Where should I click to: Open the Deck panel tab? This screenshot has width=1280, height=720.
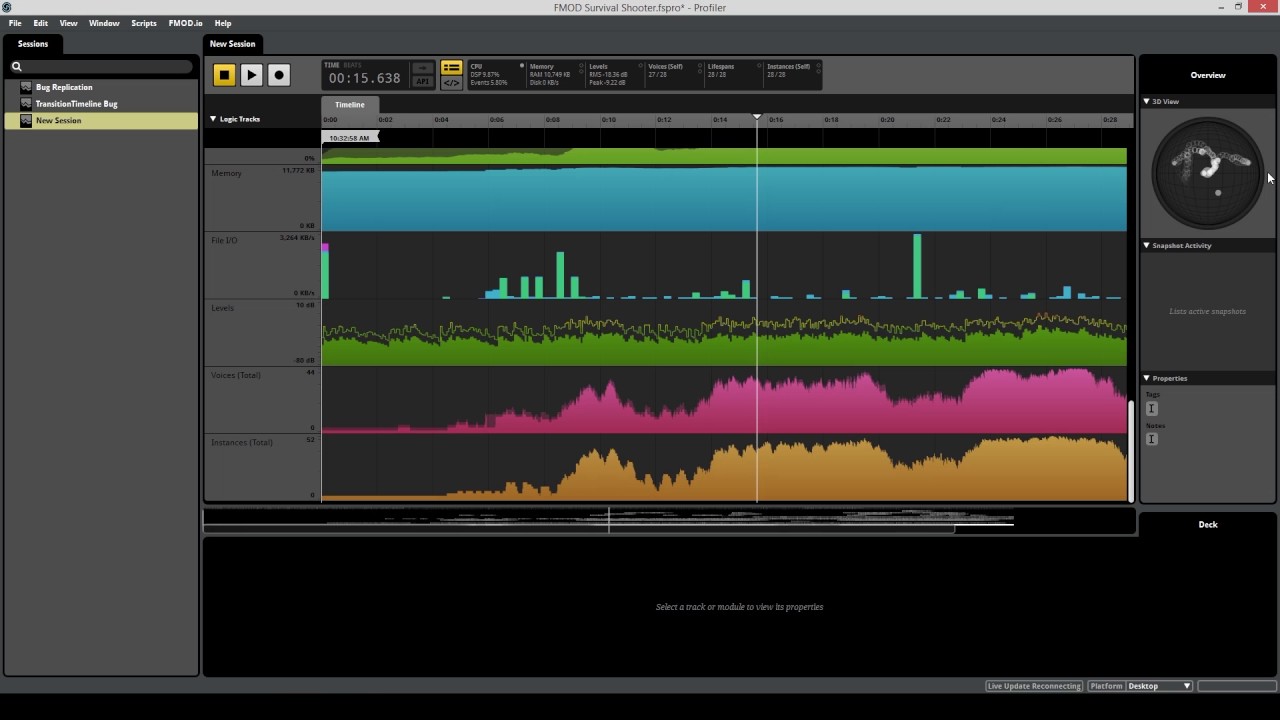(x=1207, y=524)
